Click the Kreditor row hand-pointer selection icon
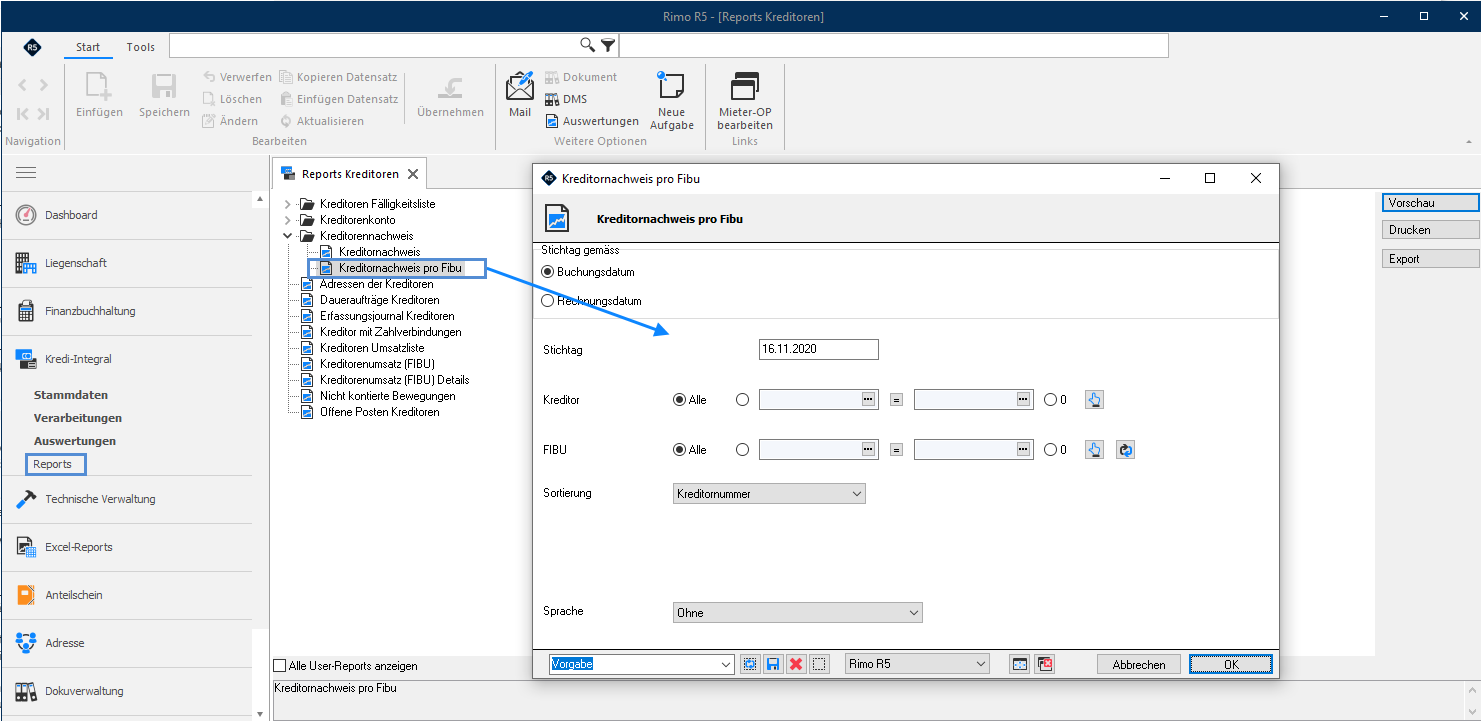This screenshot has width=1481, height=721. [1094, 400]
